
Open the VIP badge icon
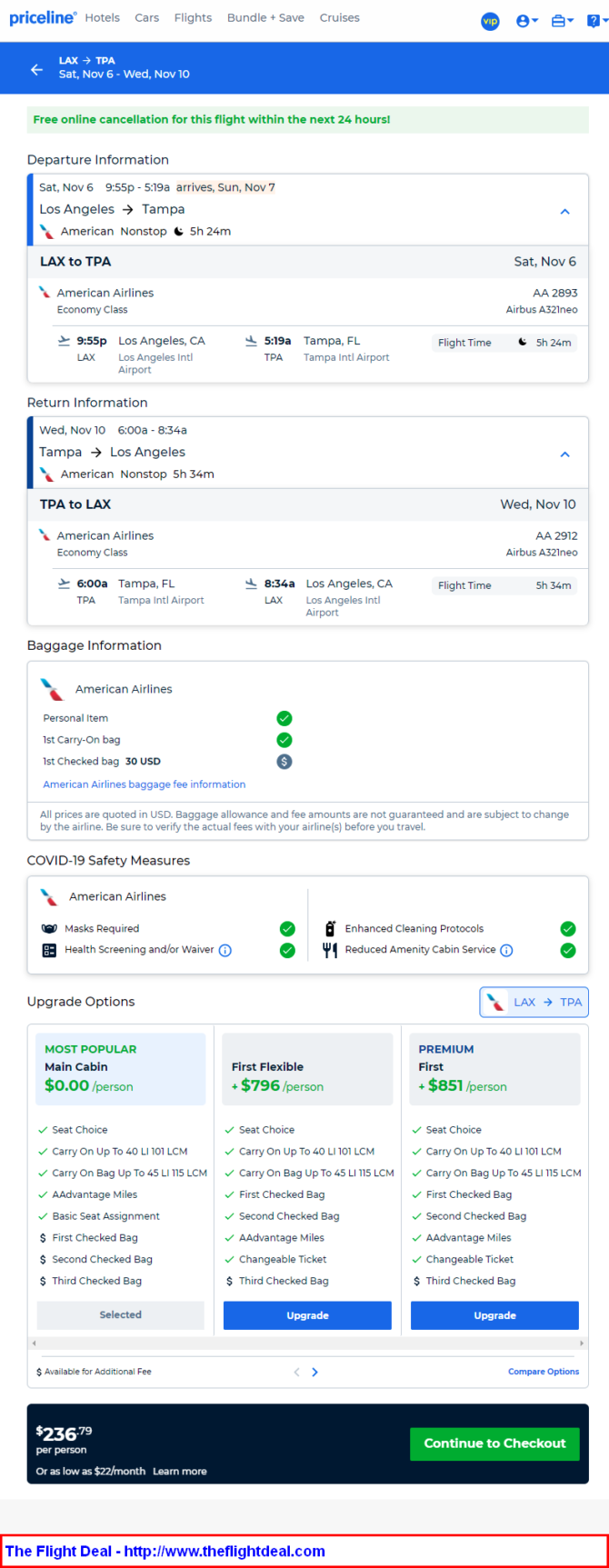(490, 21)
